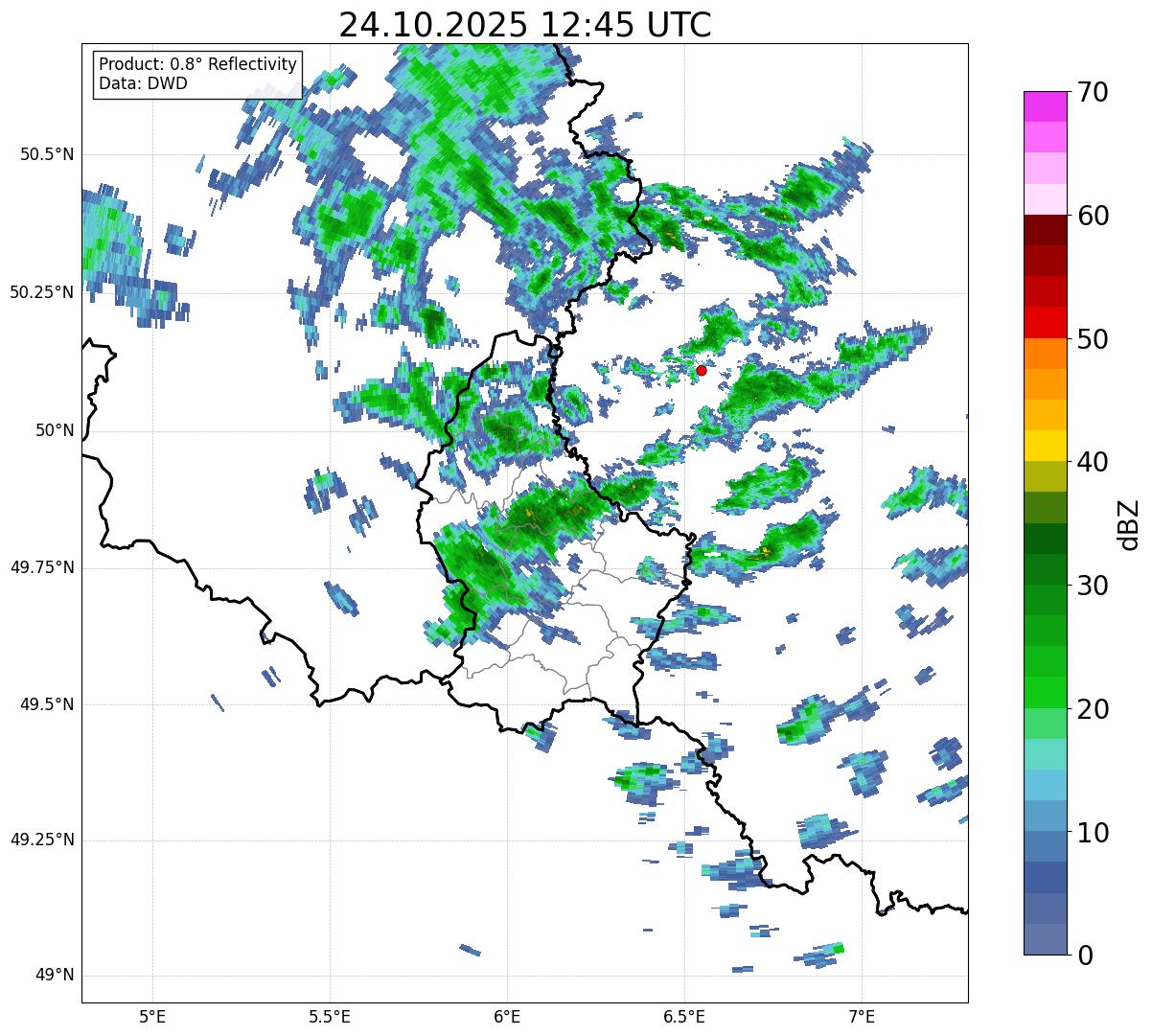
Task: Click the colorbar tick label 70
Action: point(1094,92)
